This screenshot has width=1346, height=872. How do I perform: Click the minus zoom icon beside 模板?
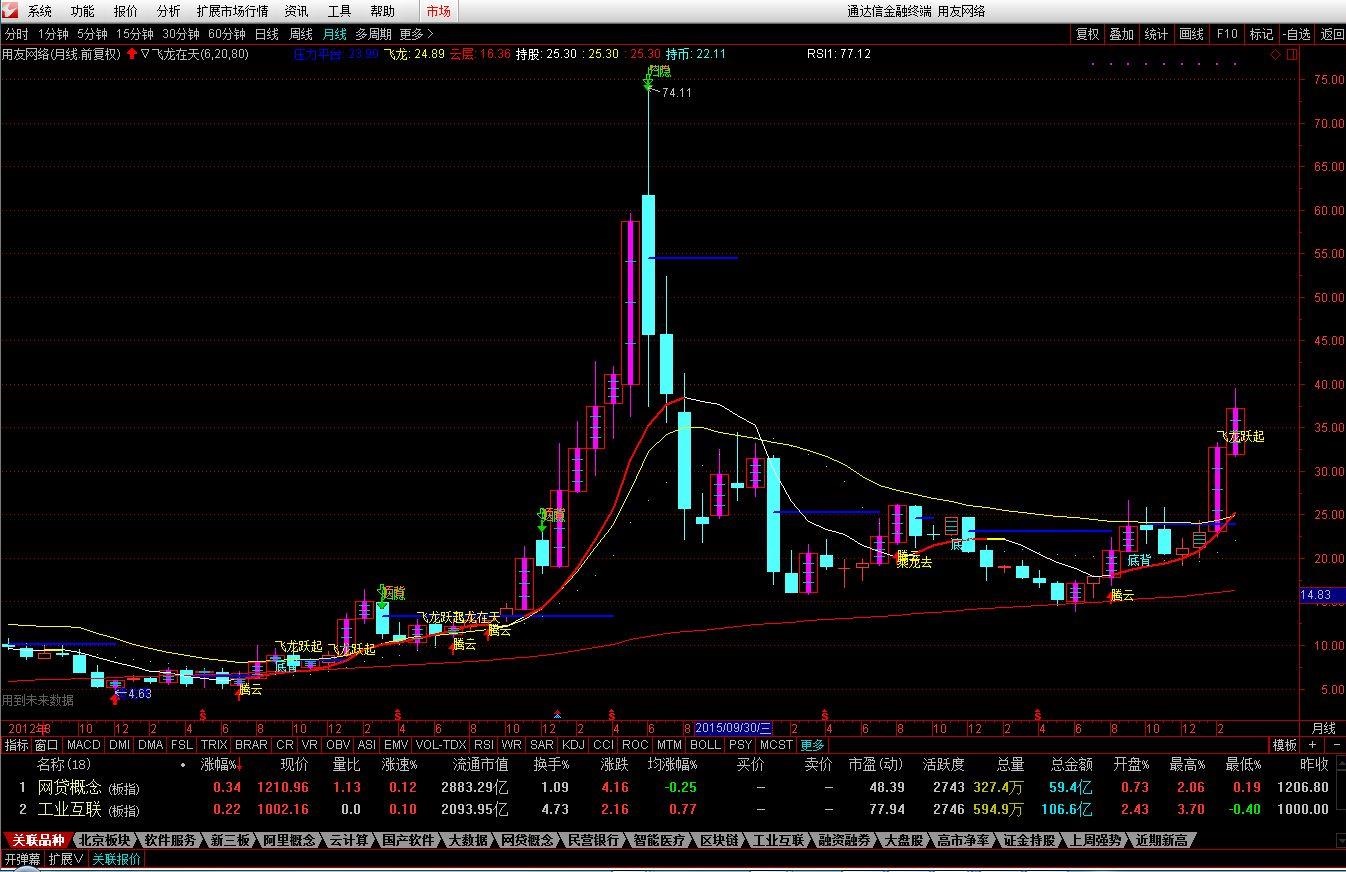(1335, 745)
